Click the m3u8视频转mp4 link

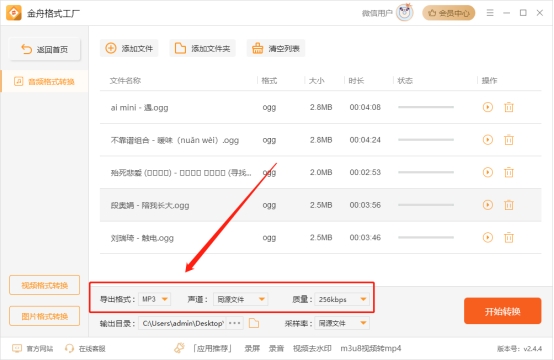tap(371, 349)
